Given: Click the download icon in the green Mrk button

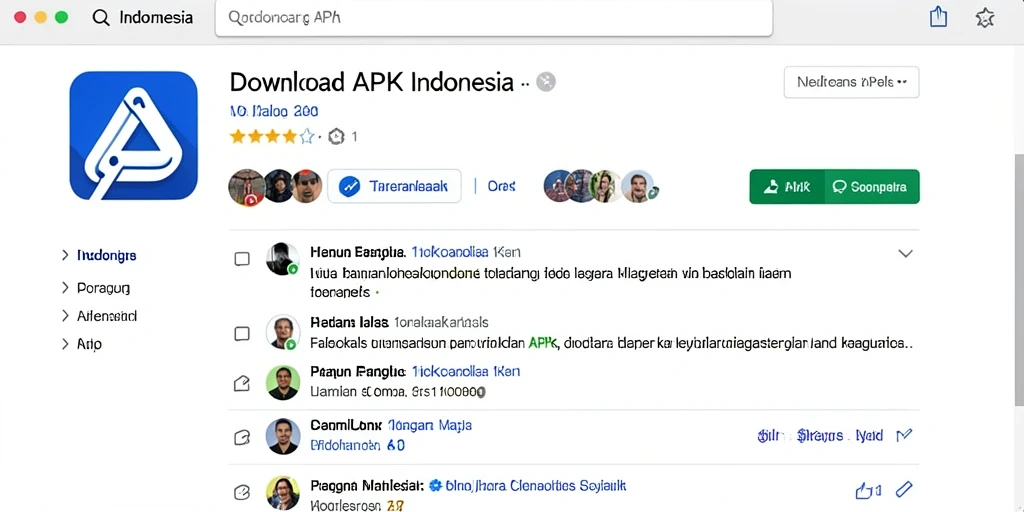Looking at the screenshot, I should click(x=771, y=187).
